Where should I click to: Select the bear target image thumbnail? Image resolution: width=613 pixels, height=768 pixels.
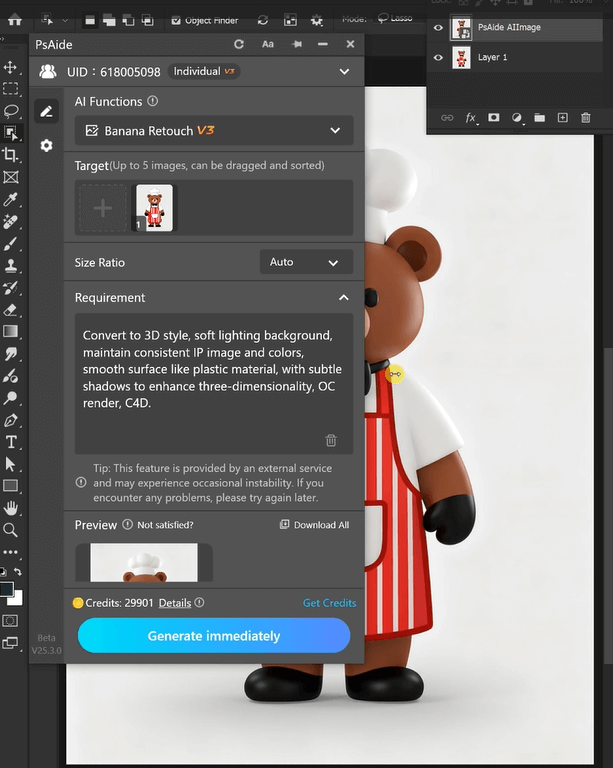pyautogui.click(x=154, y=208)
